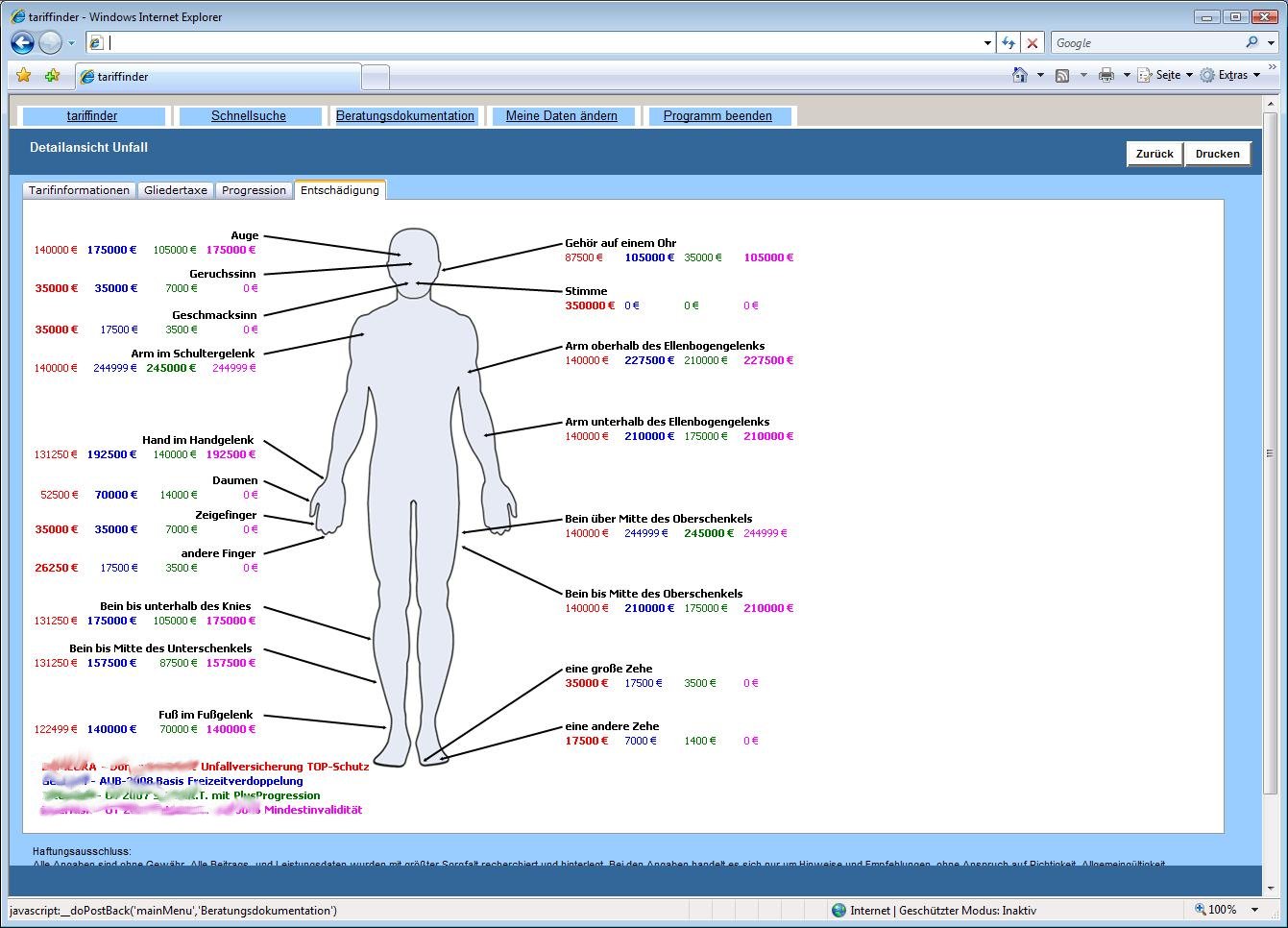Click the Geschmacksinn label

[214, 315]
